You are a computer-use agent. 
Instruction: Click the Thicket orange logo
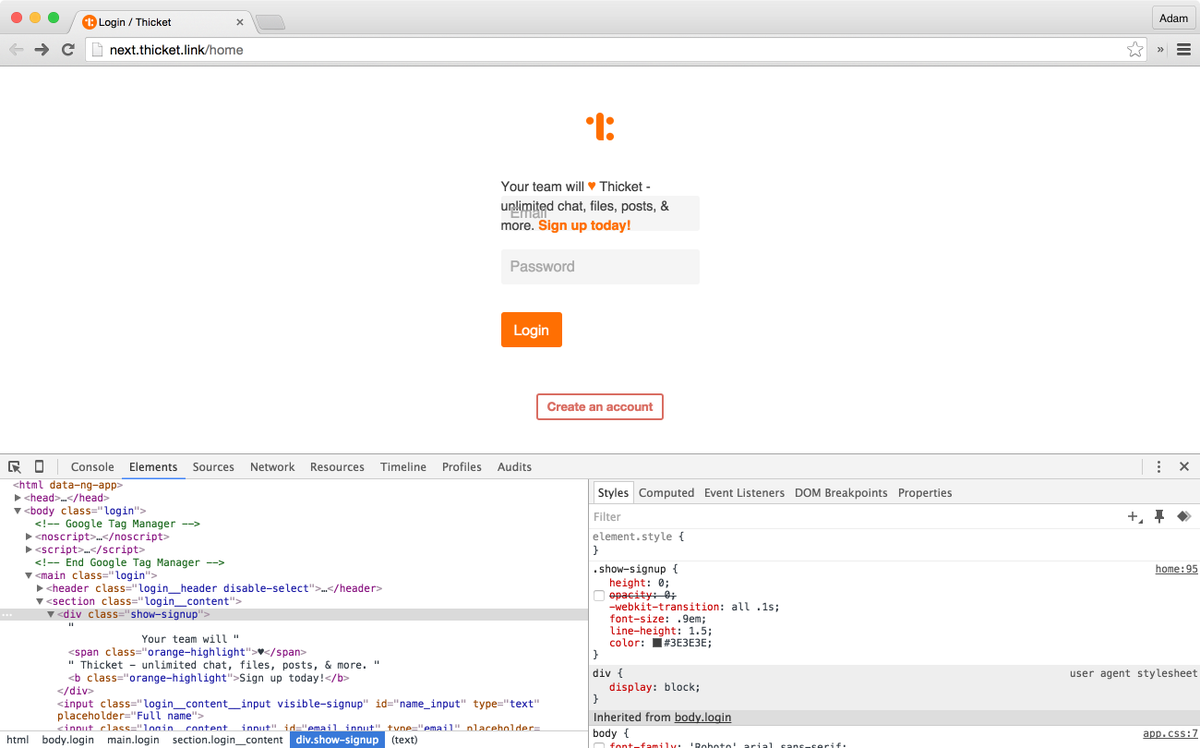600,127
